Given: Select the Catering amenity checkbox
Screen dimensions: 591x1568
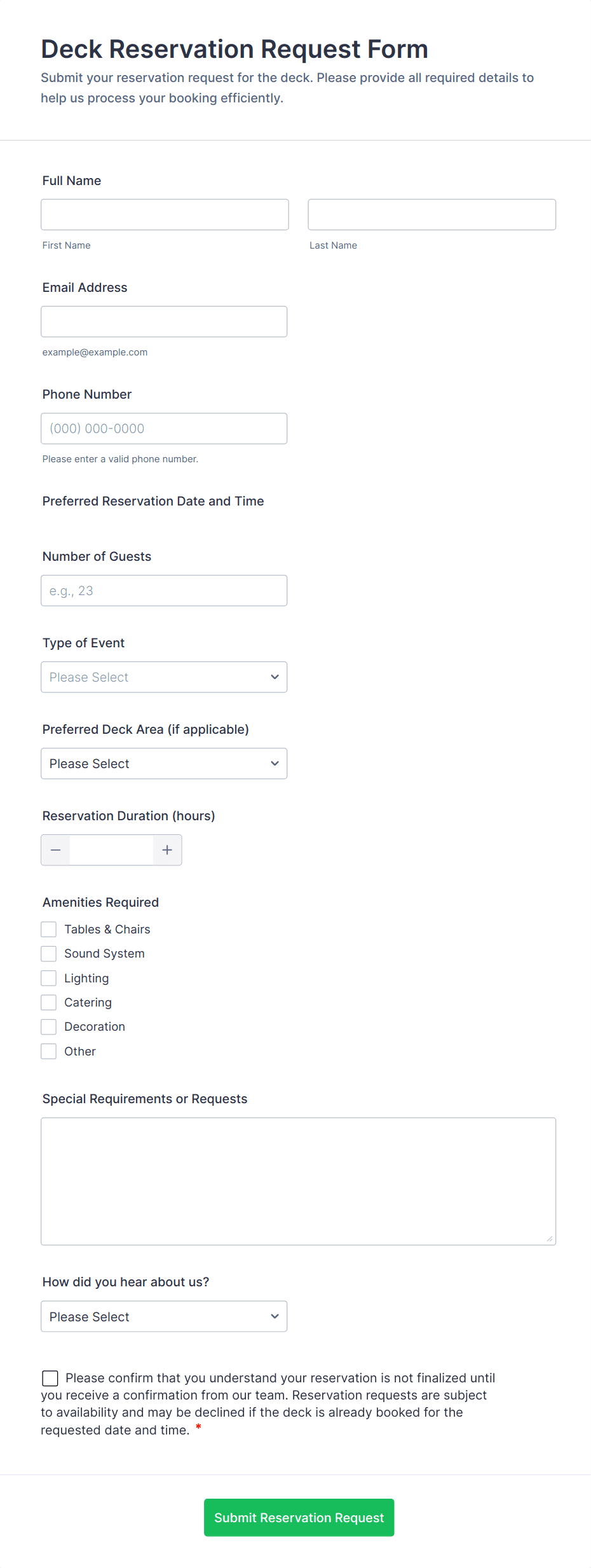Looking at the screenshot, I should pos(49,1003).
